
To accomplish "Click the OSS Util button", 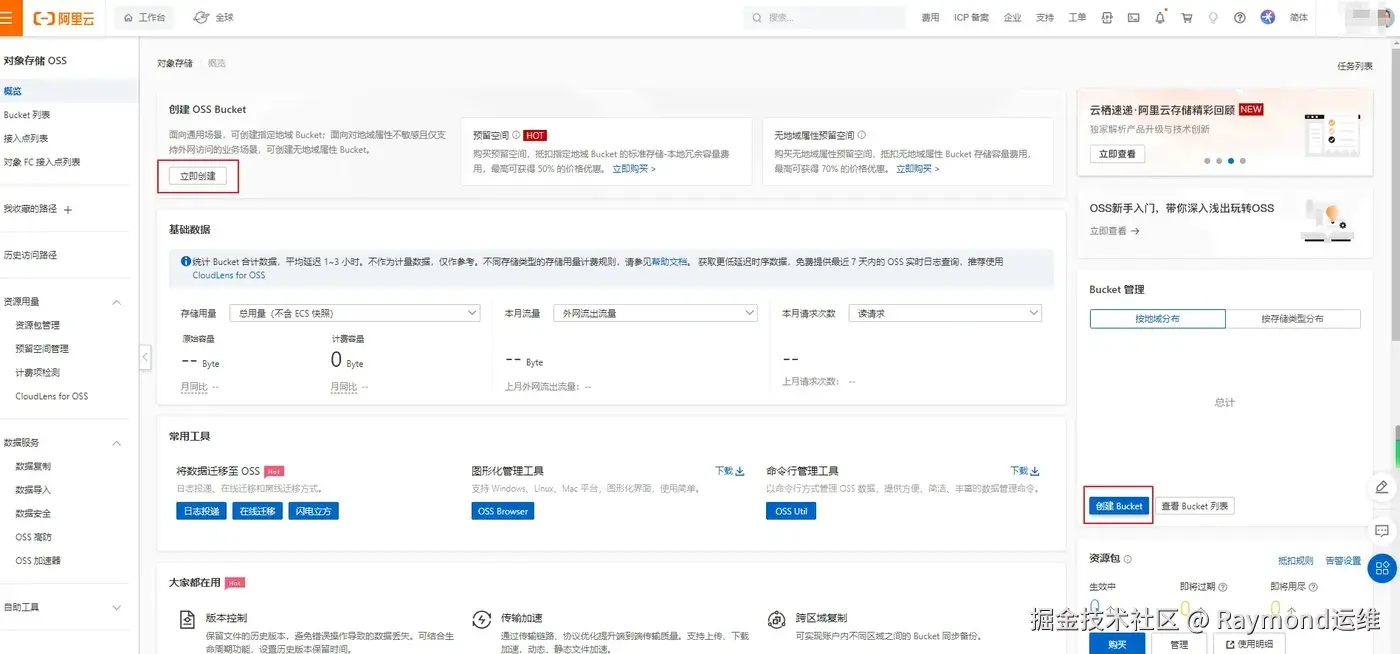I will pos(790,511).
